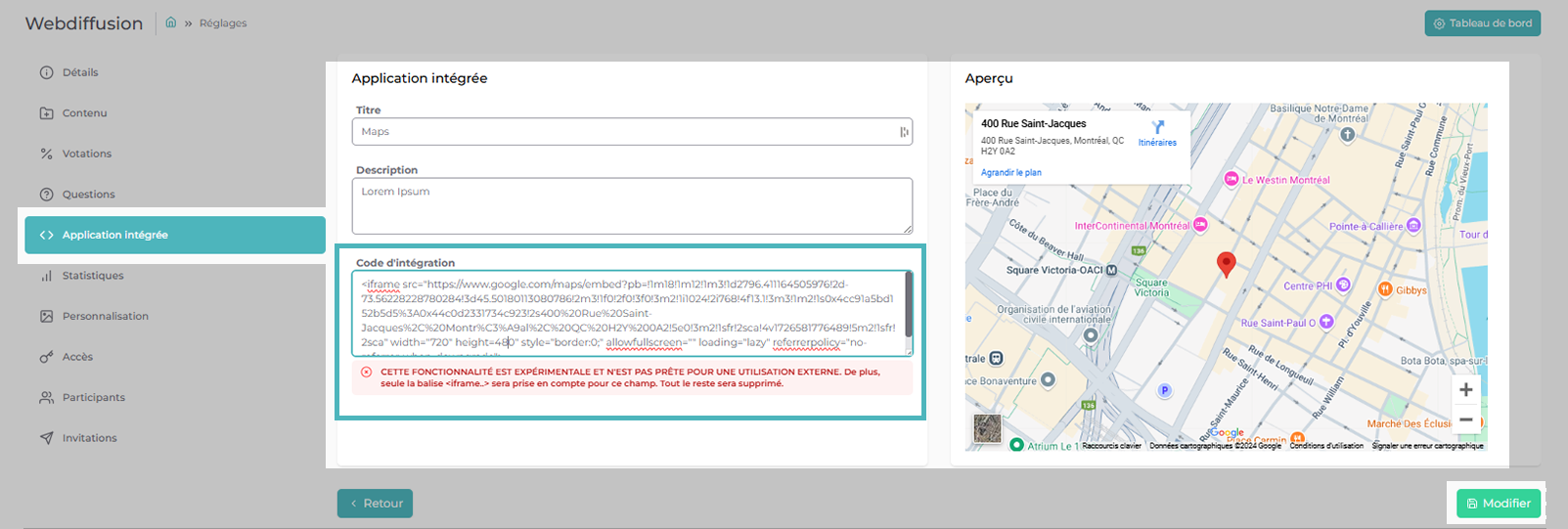Screen dimensions: 1568x529
Task: Click the Participants users icon
Action: coord(46,398)
